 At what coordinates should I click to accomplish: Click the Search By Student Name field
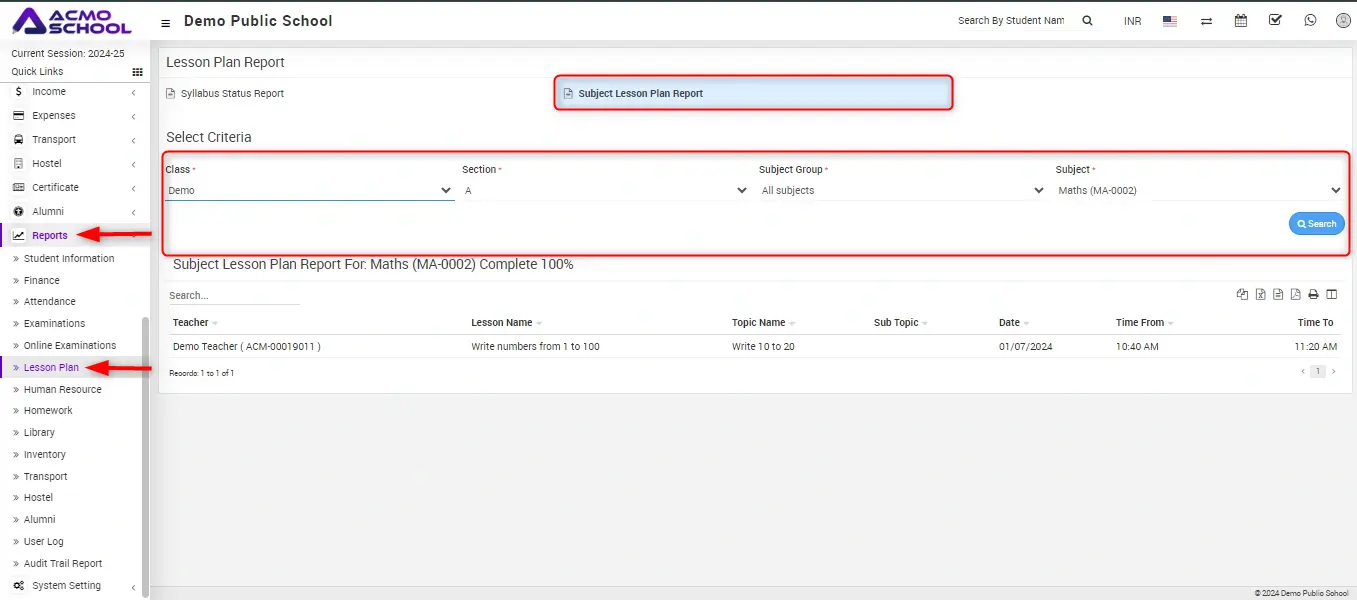[1012, 21]
